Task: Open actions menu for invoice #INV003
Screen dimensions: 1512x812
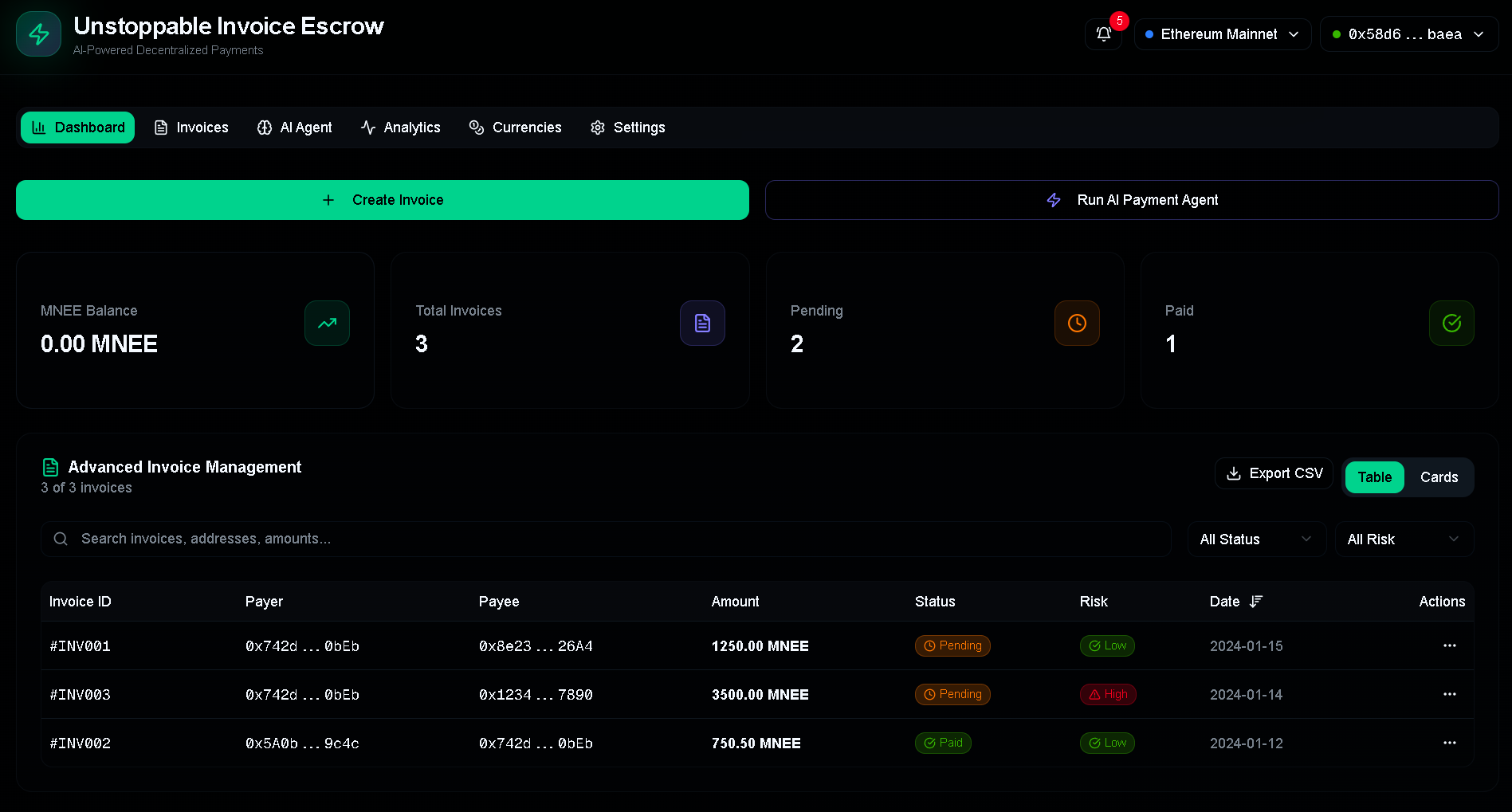Action: click(1449, 694)
